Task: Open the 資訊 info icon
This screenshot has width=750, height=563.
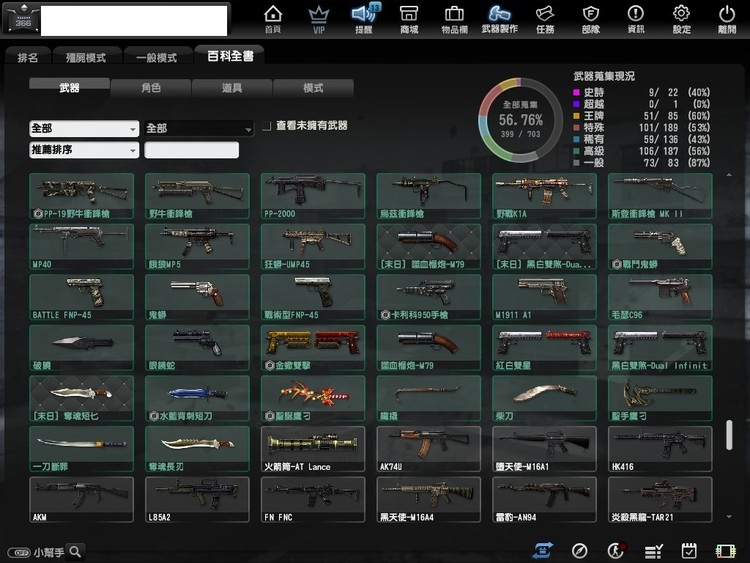Action: [x=636, y=19]
